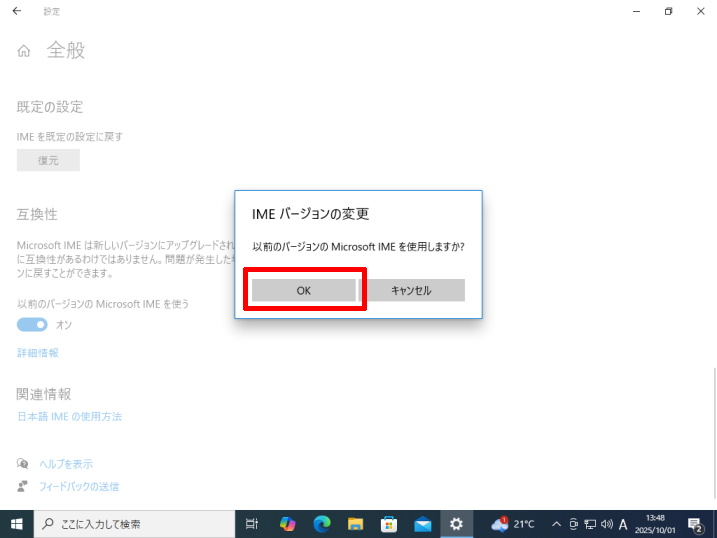717x538 pixels.
Task: Open 日本語 IME の使用方法 link
Action: tap(69, 416)
